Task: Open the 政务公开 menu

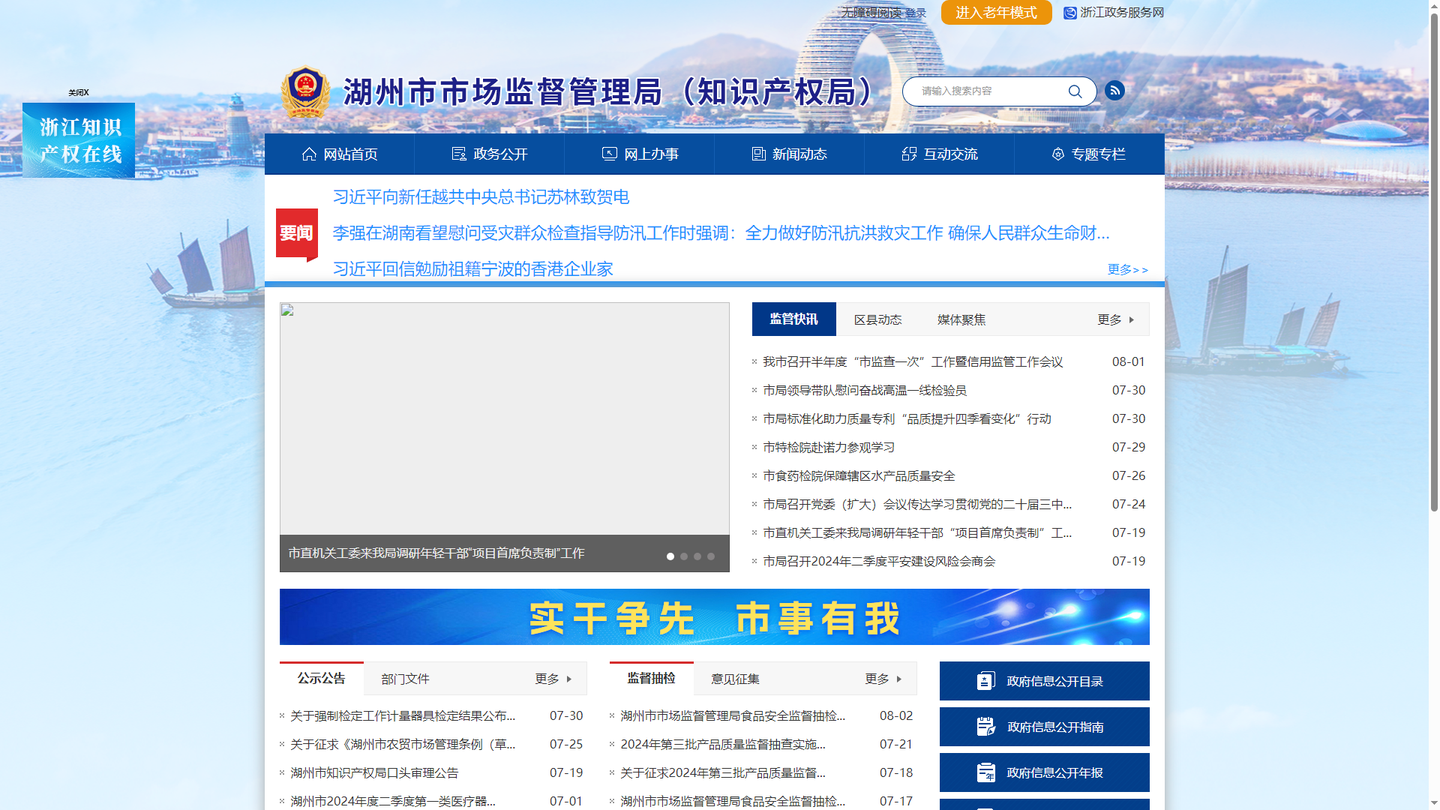Action: coord(490,154)
